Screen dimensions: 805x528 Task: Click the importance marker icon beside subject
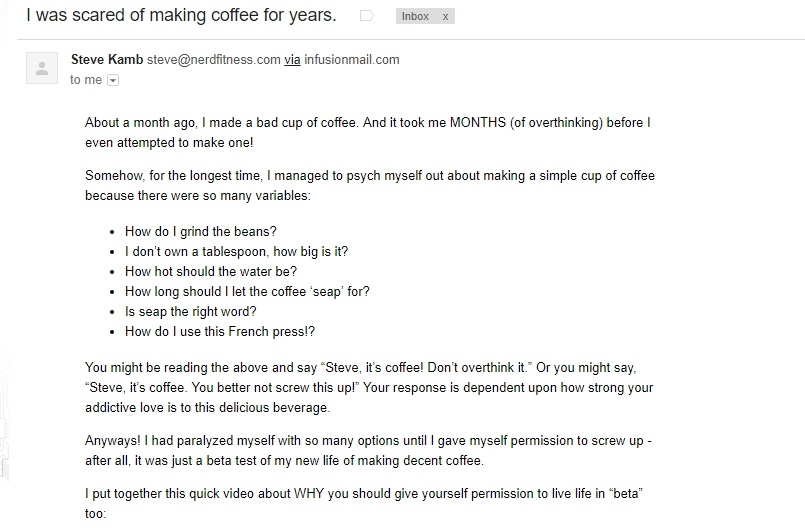tap(367, 16)
